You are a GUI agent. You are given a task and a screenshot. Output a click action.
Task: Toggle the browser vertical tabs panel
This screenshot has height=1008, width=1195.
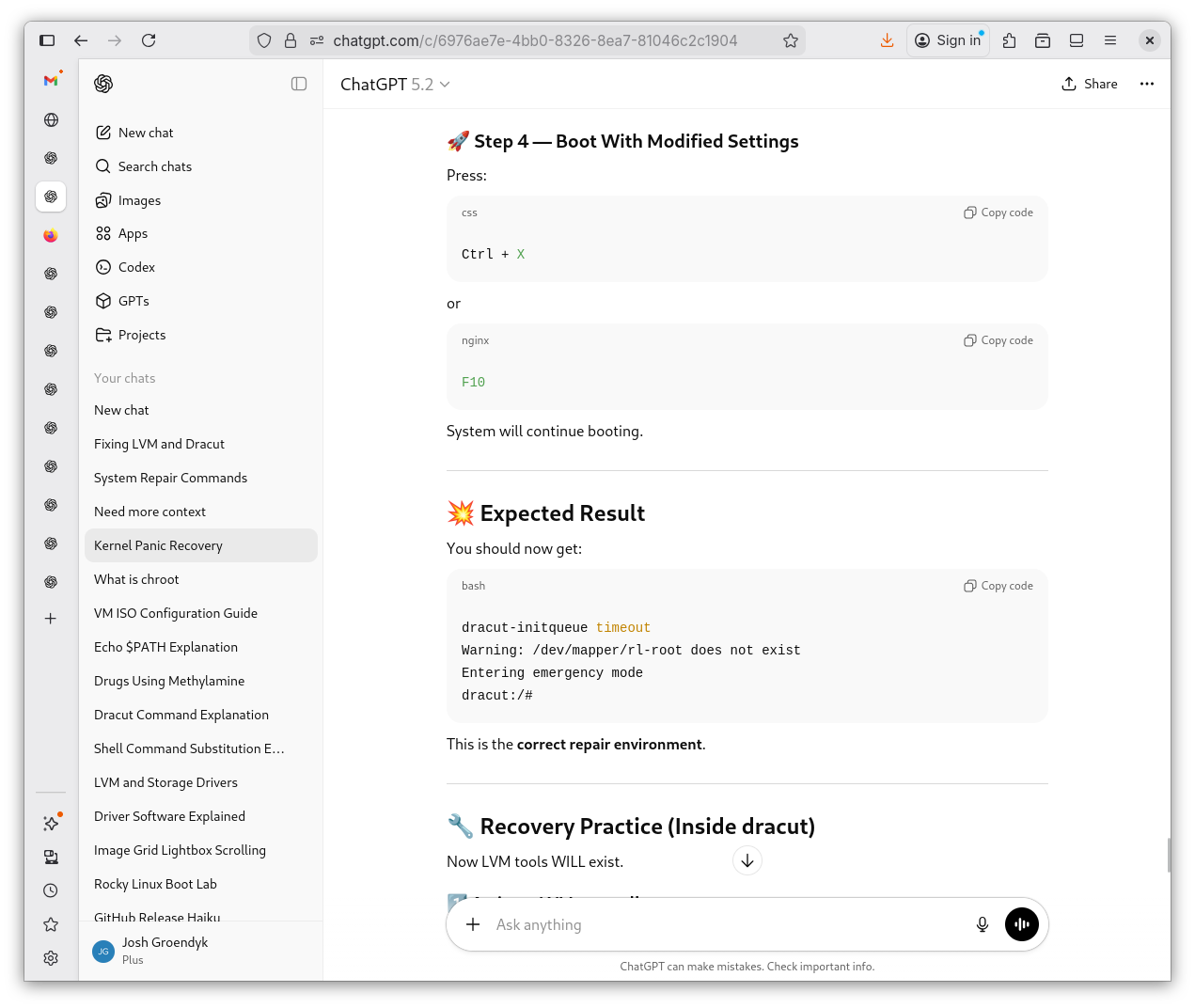pos(47,40)
